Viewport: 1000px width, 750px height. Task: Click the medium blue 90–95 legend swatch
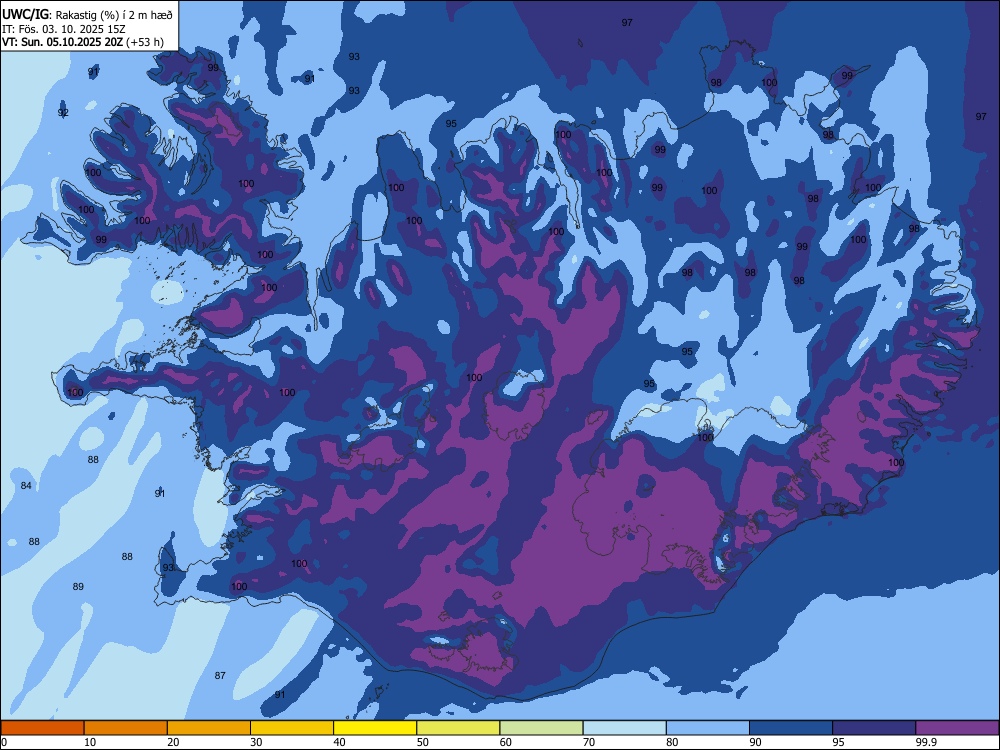[791, 728]
